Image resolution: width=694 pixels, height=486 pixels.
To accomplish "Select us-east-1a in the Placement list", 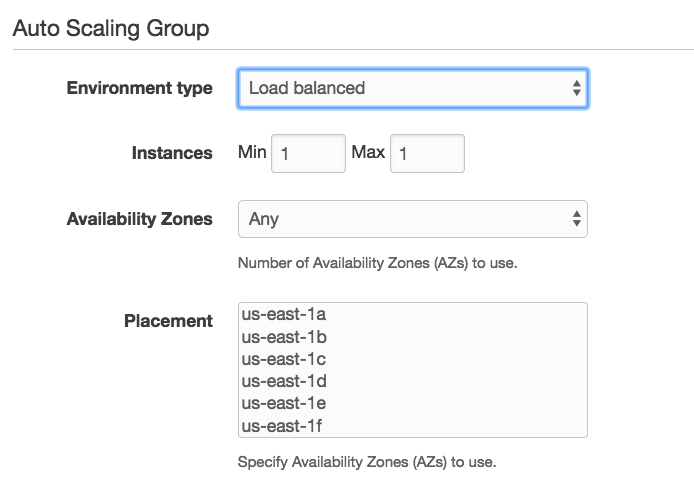I will tap(413, 314).
